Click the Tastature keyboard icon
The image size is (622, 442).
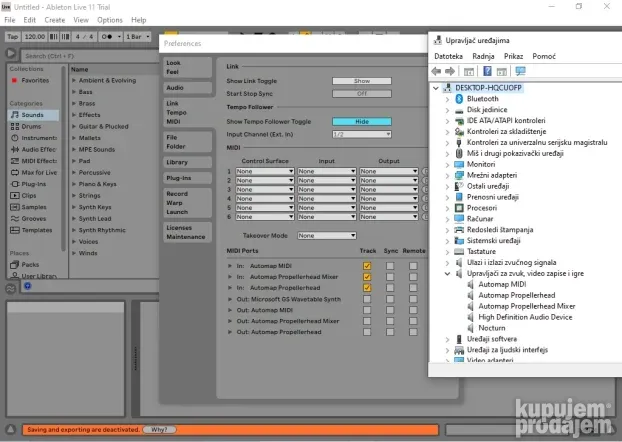tap(459, 252)
